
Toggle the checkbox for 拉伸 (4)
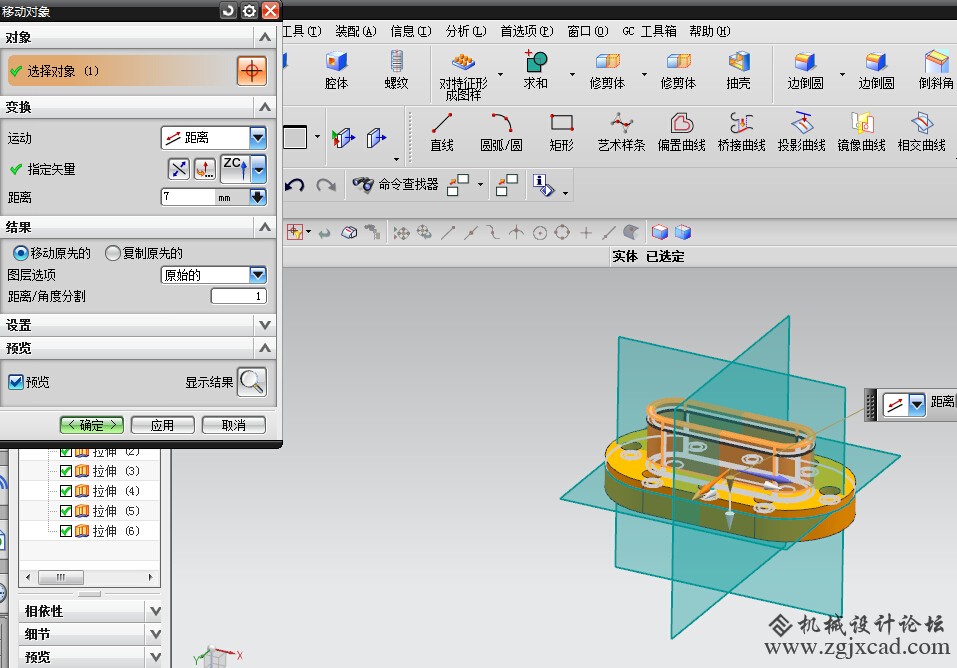(x=66, y=491)
